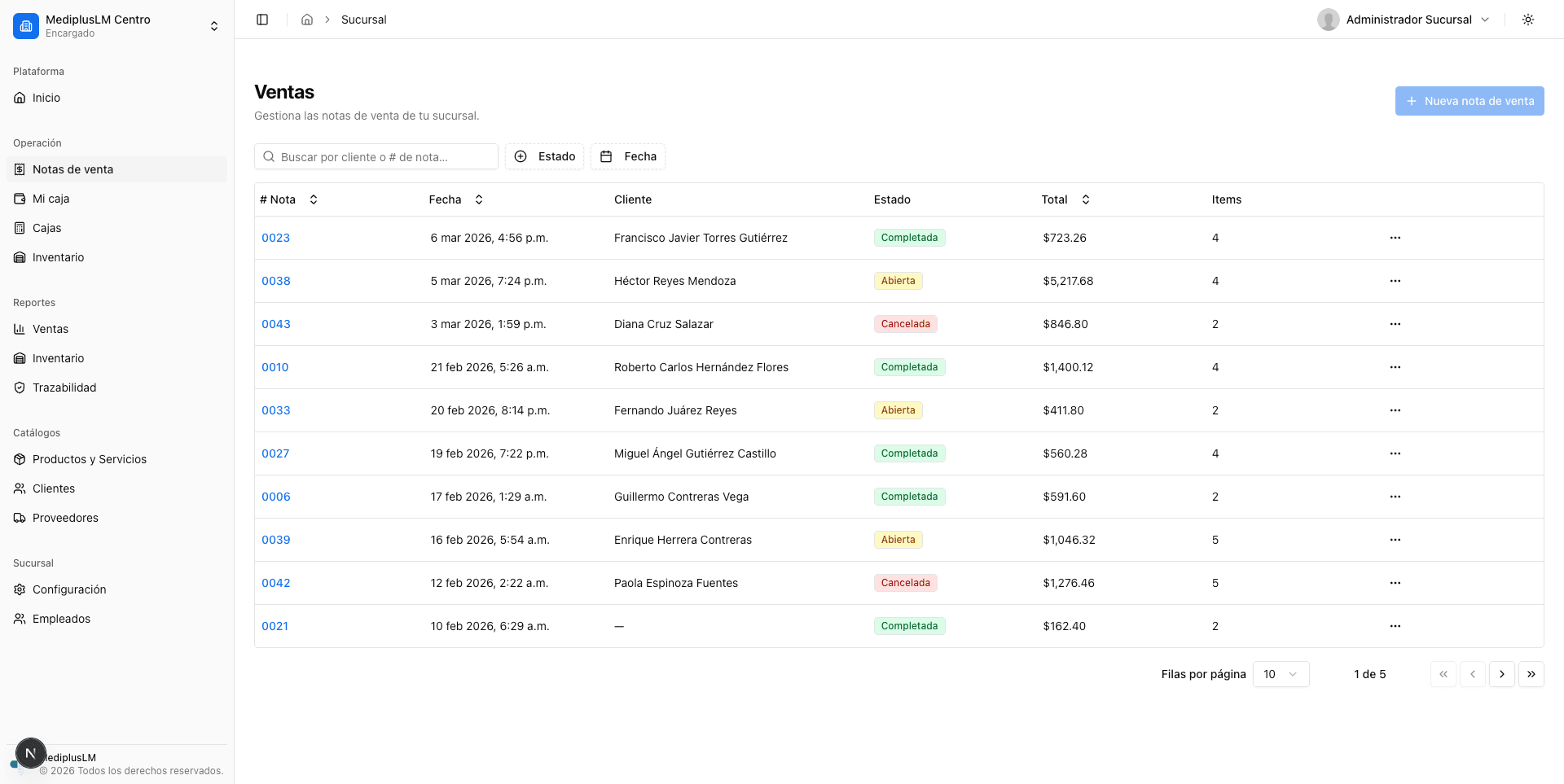Switch theme with the sun icon
The width and height of the screenshot is (1564, 784).
click(1528, 20)
